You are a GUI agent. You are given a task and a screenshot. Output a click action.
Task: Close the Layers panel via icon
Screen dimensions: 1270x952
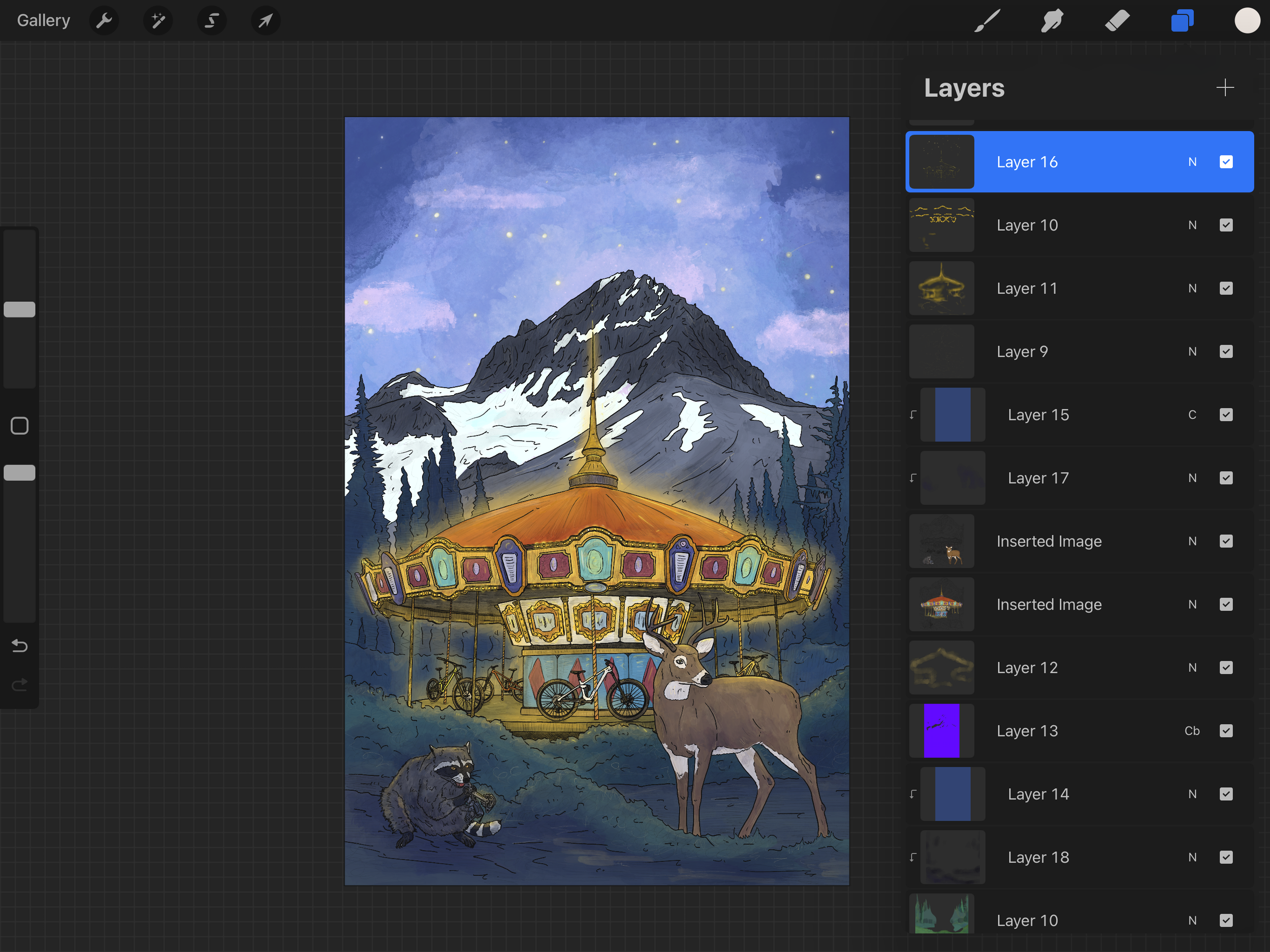(x=1182, y=21)
